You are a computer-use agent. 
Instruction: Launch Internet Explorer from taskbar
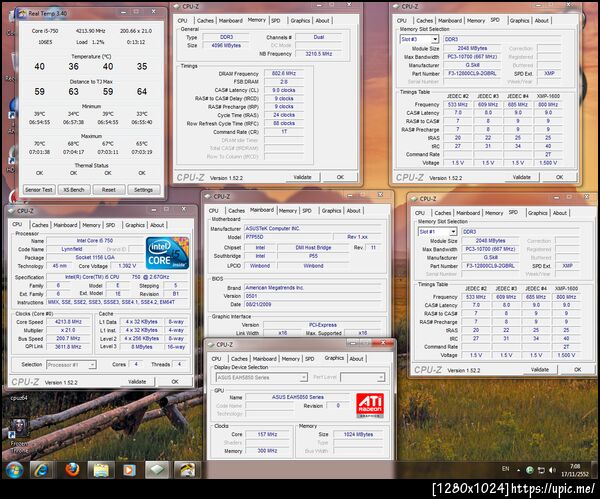point(41,470)
